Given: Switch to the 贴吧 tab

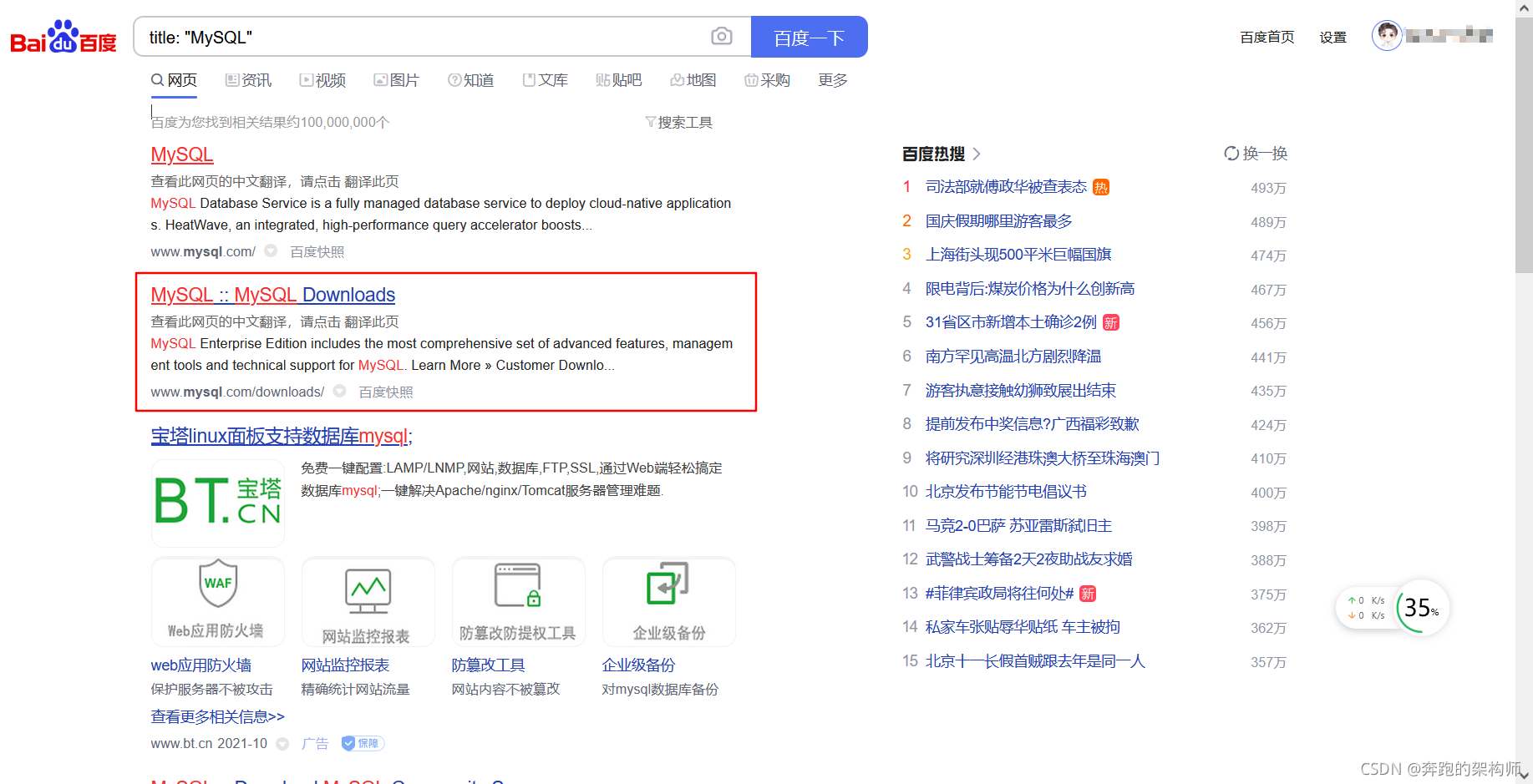Looking at the screenshot, I should tap(618, 80).
